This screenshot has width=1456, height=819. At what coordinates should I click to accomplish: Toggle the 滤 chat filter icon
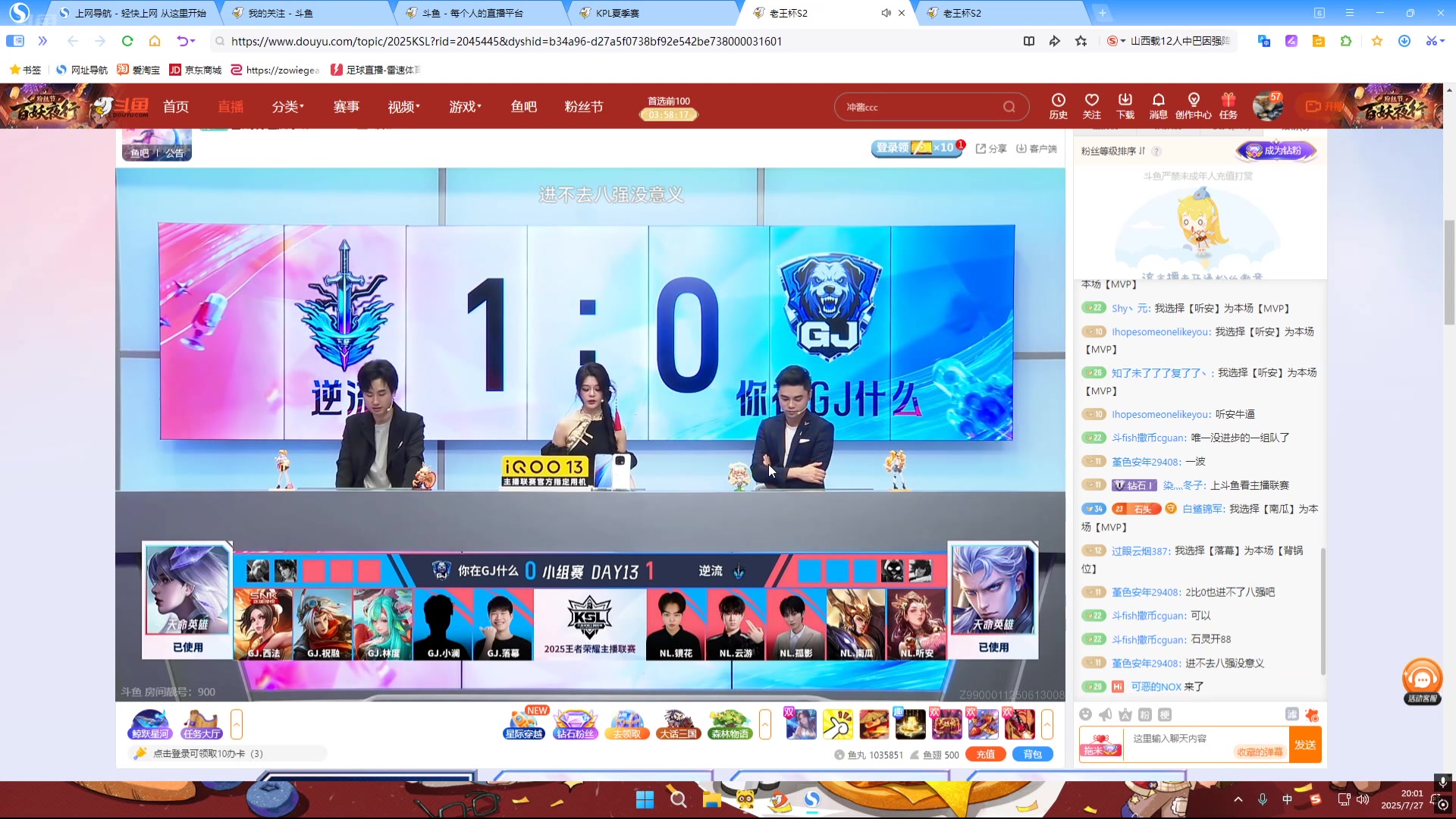pyautogui.click(x=1291, y=714)
